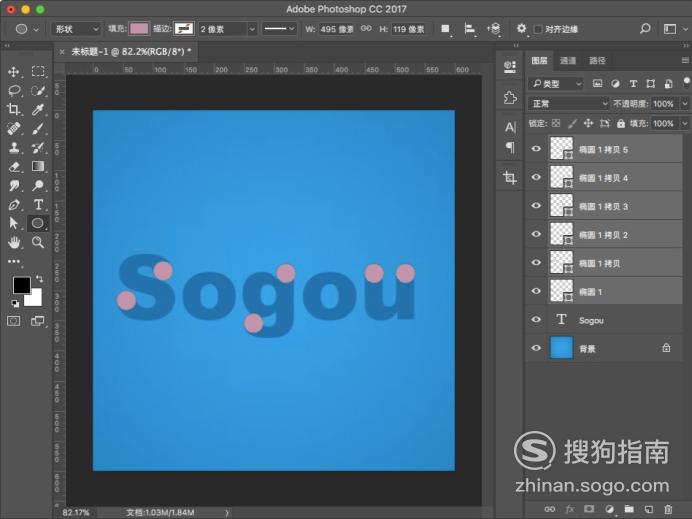Image resolution: width=692 pixels, height=519 pixels.
Task: Open the 填充 fill percentage arrow
Action: (684, 124)
